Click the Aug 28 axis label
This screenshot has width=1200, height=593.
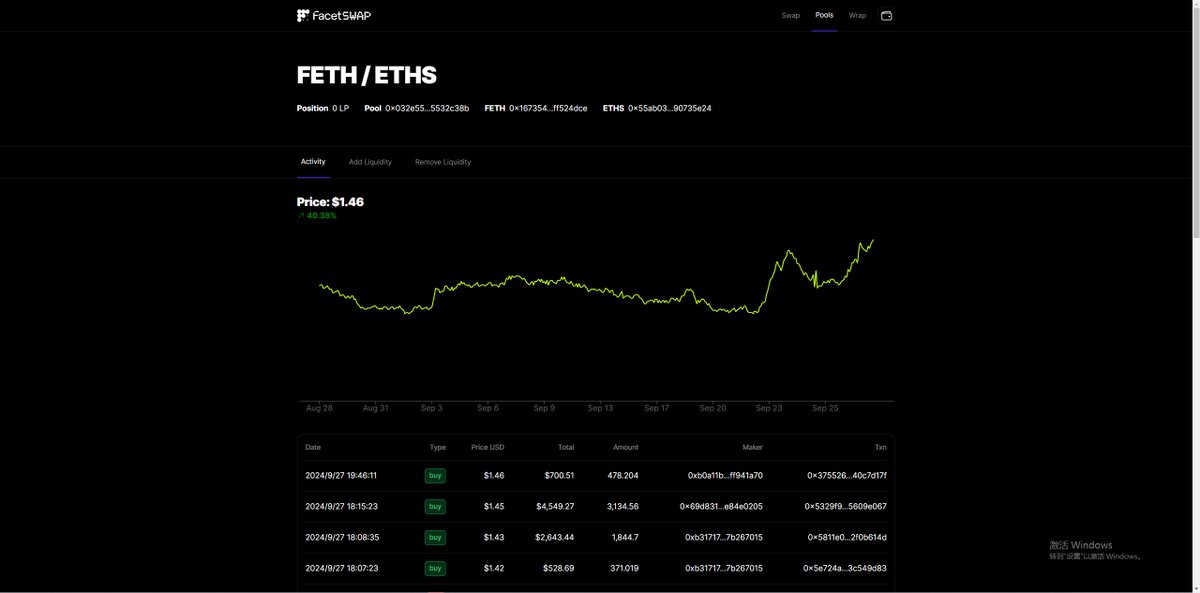click(319, 408)
